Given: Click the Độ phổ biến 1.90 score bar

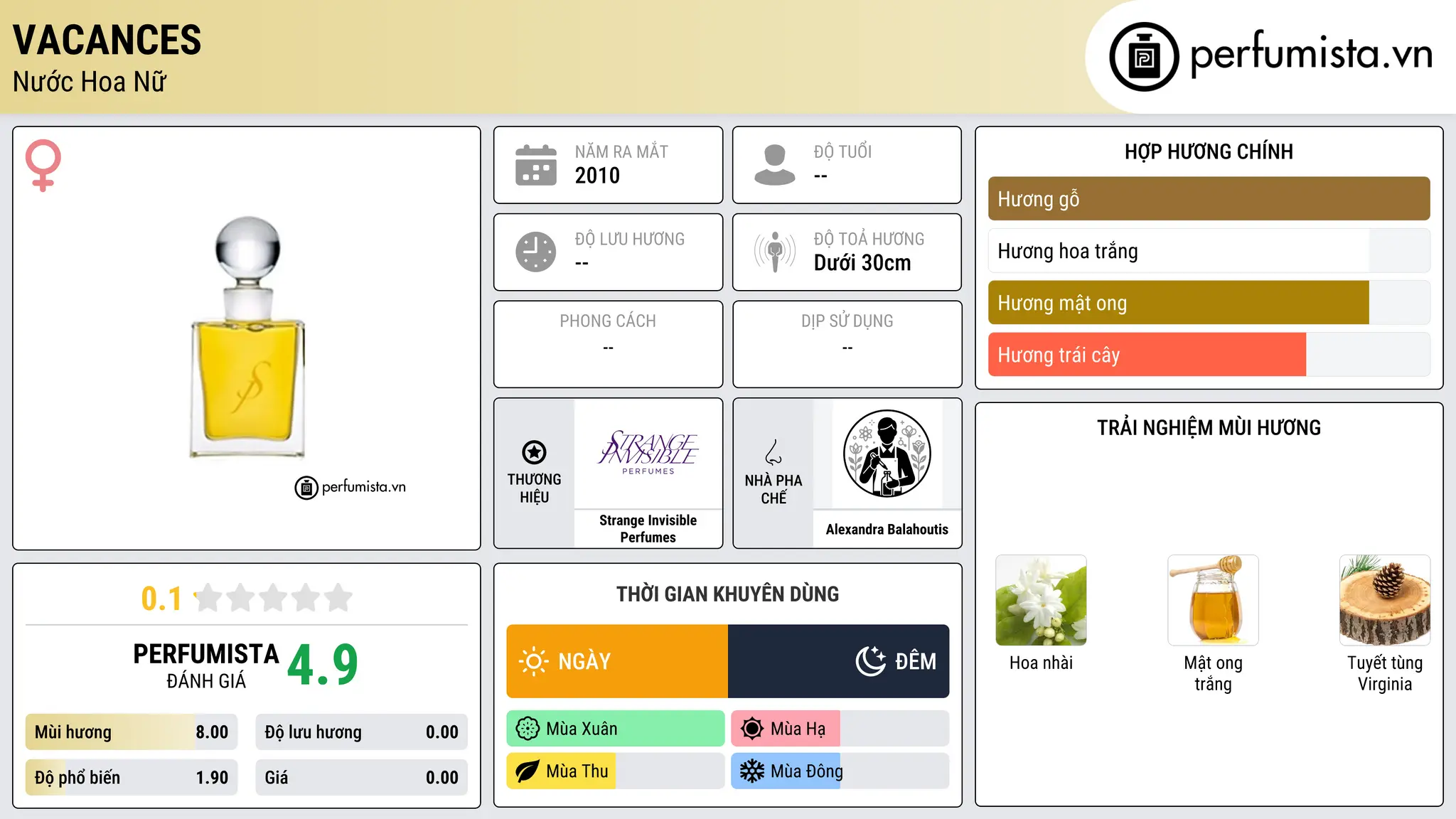Looking at the screenshot, I should [132, 778].
